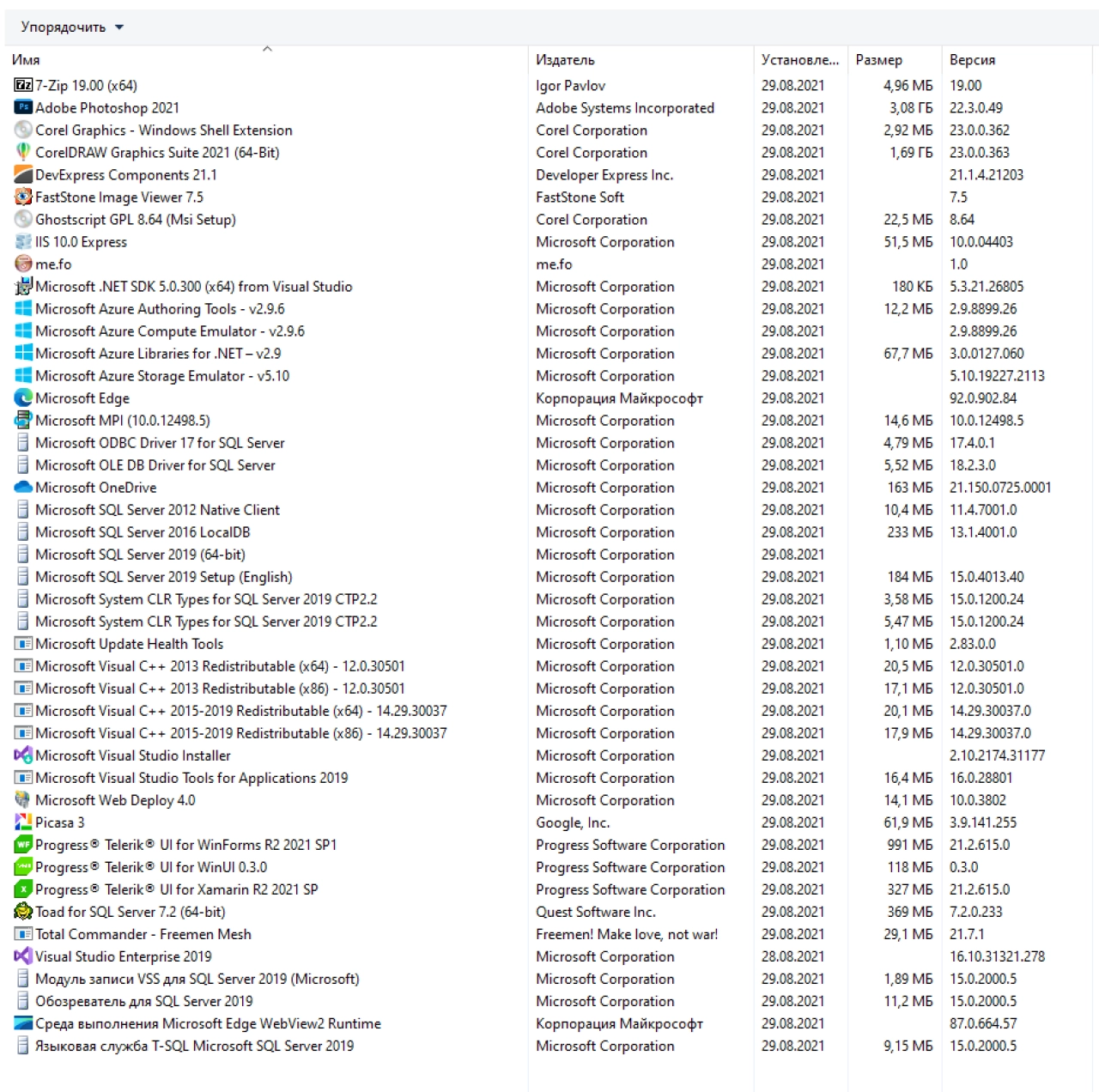Click publisher Adobe Systems Incorporated

point(625,107)
